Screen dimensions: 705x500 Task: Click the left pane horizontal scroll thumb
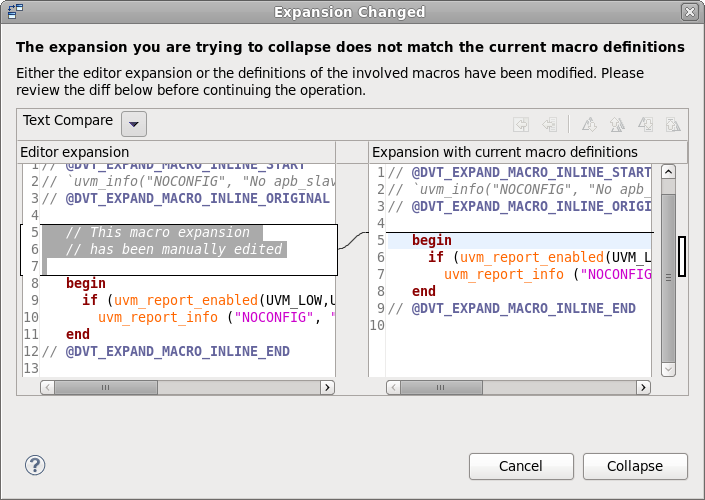[106, 387]
